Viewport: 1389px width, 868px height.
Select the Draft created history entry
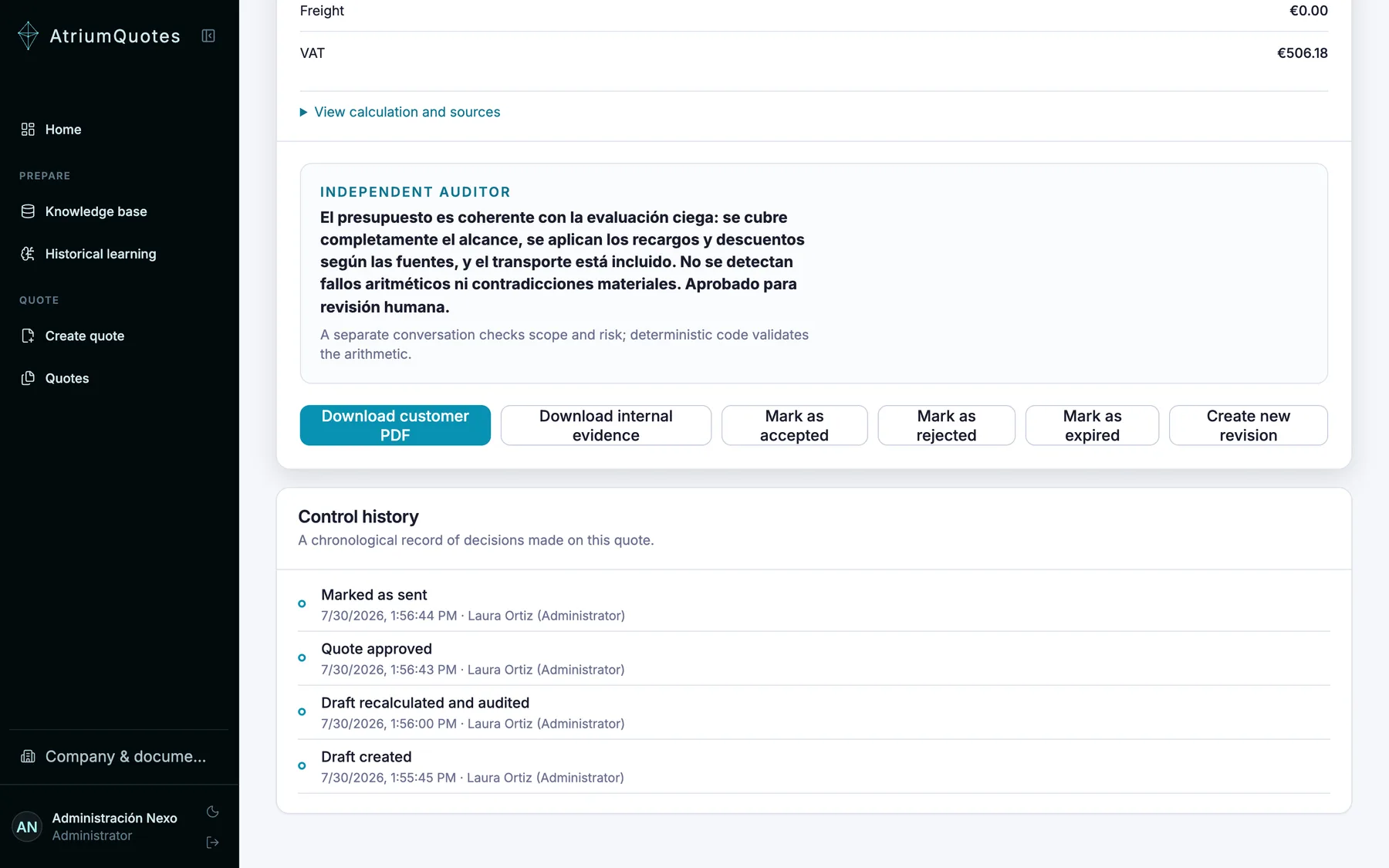tap(814, 767)
